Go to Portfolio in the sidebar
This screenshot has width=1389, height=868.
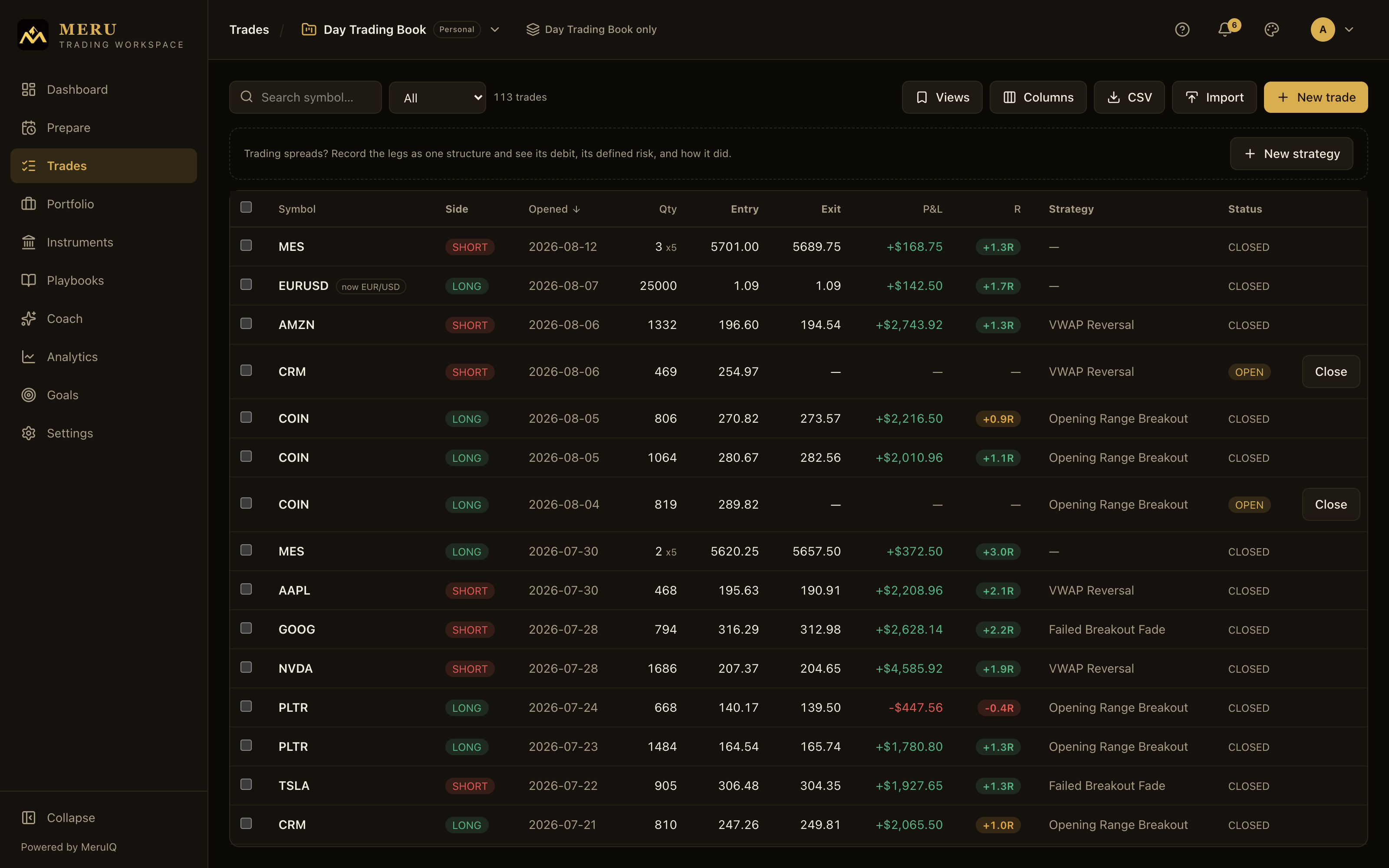point(103,204)
